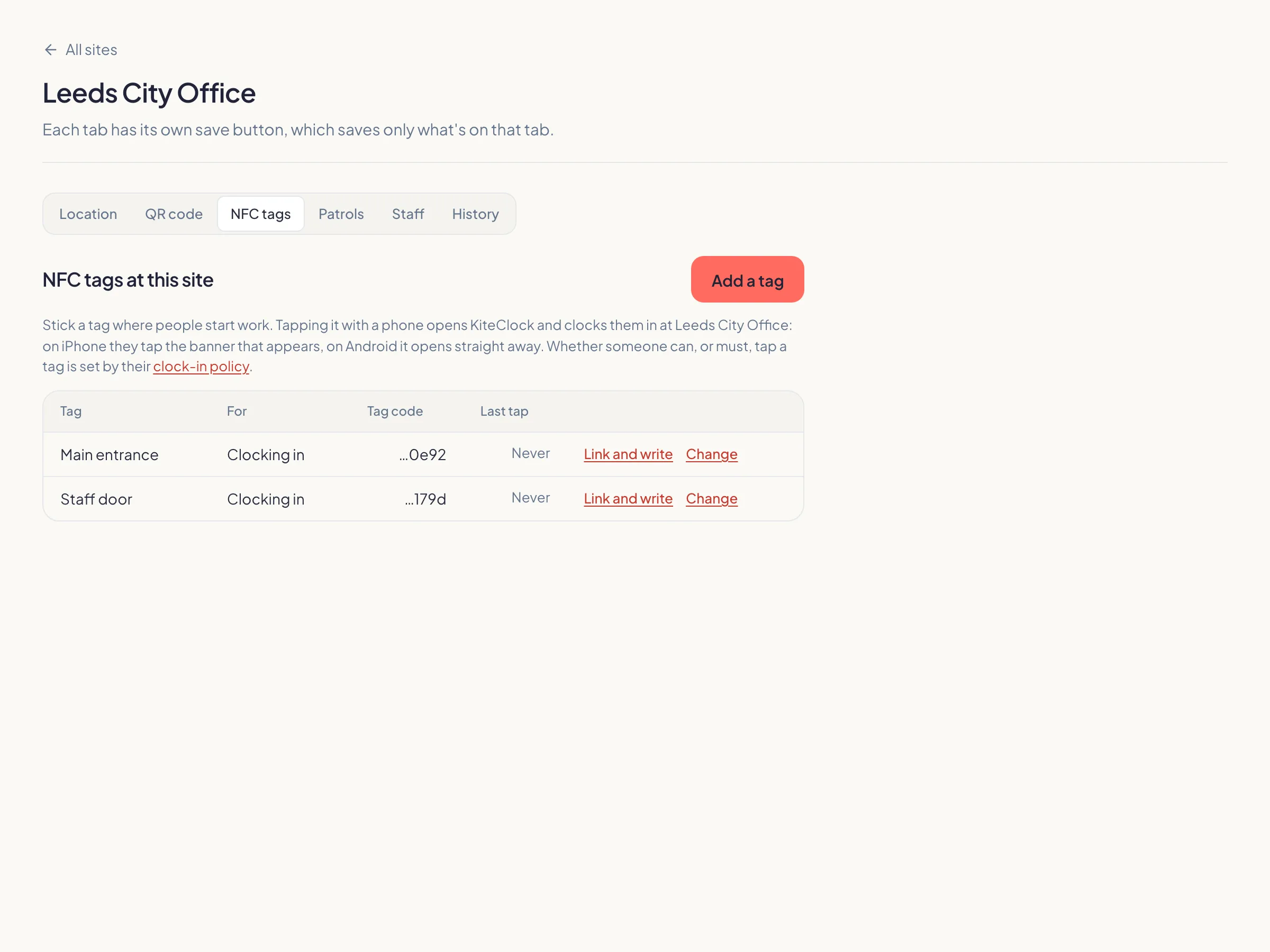Screen dimensions: 1270x952
Task: Click Change for Main entrance tag
Action: pyautogui.click(x=711, y=454)
